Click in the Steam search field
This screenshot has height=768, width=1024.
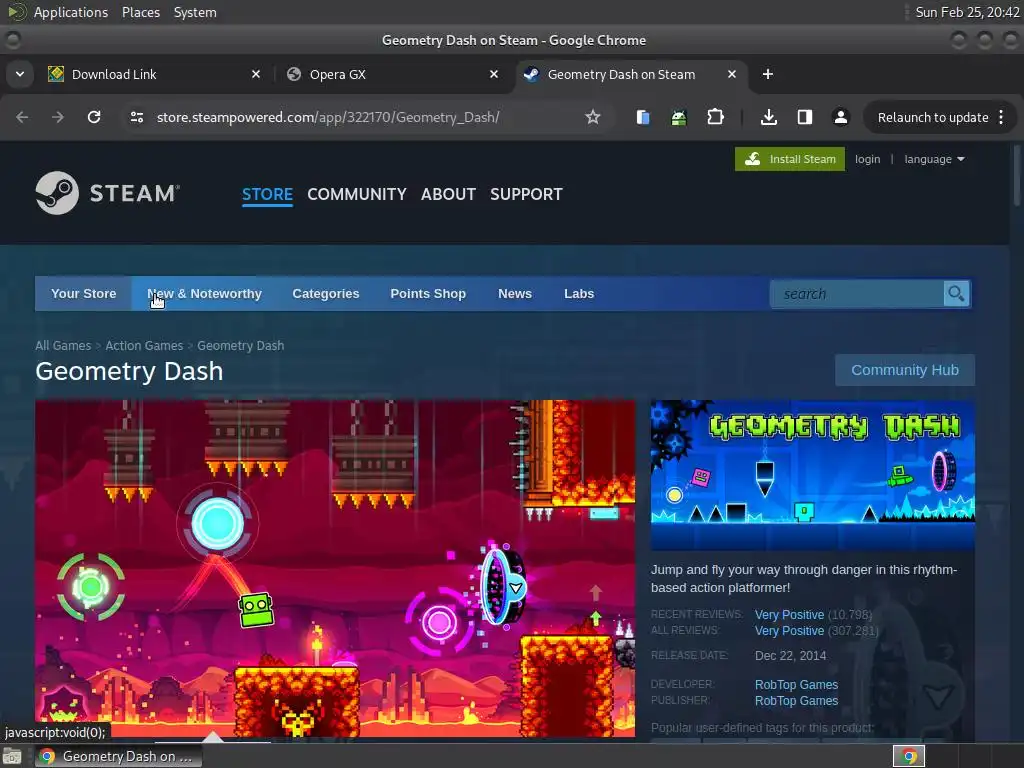click(x=857, y=294)
